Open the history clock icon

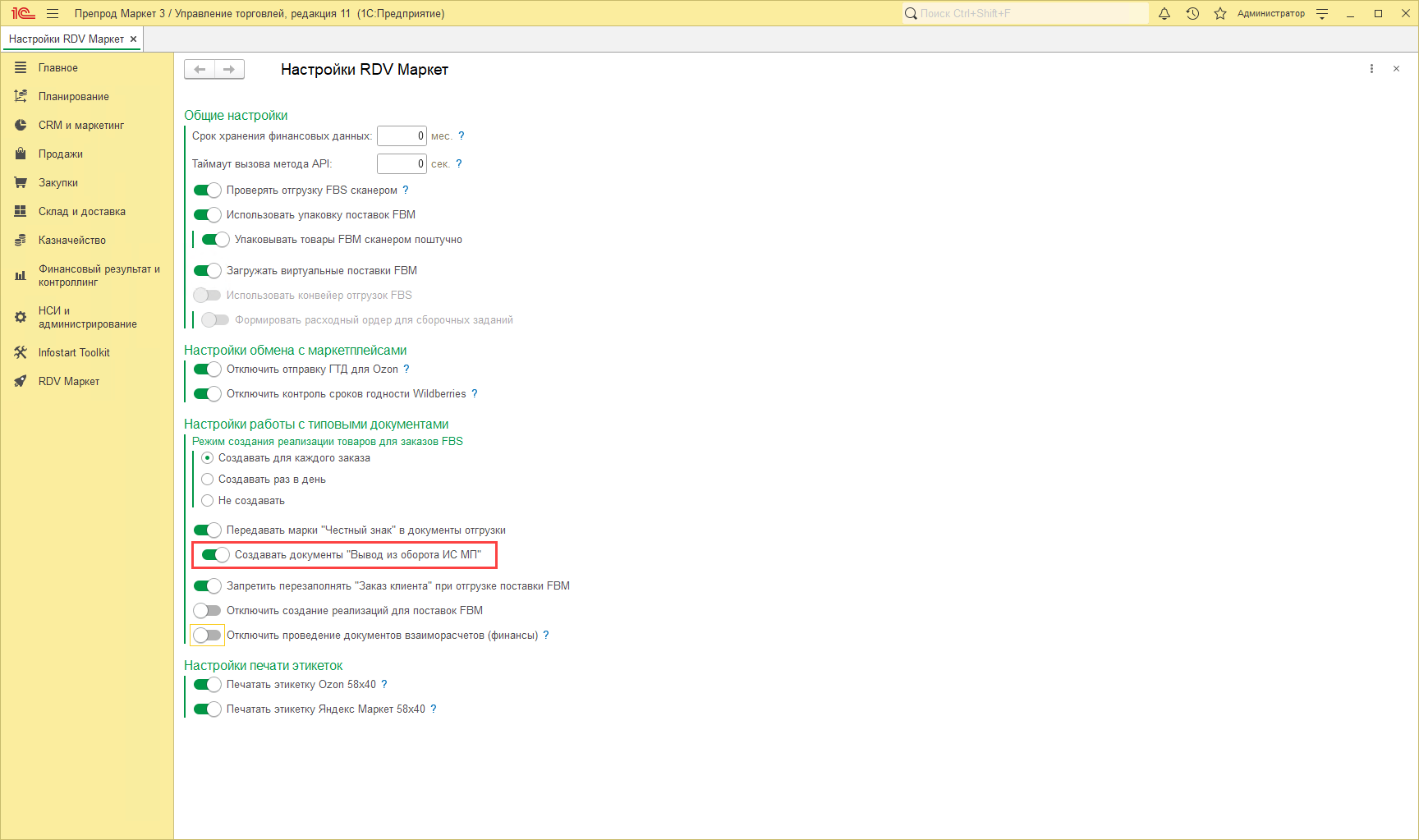click(x=1192, y=13)
